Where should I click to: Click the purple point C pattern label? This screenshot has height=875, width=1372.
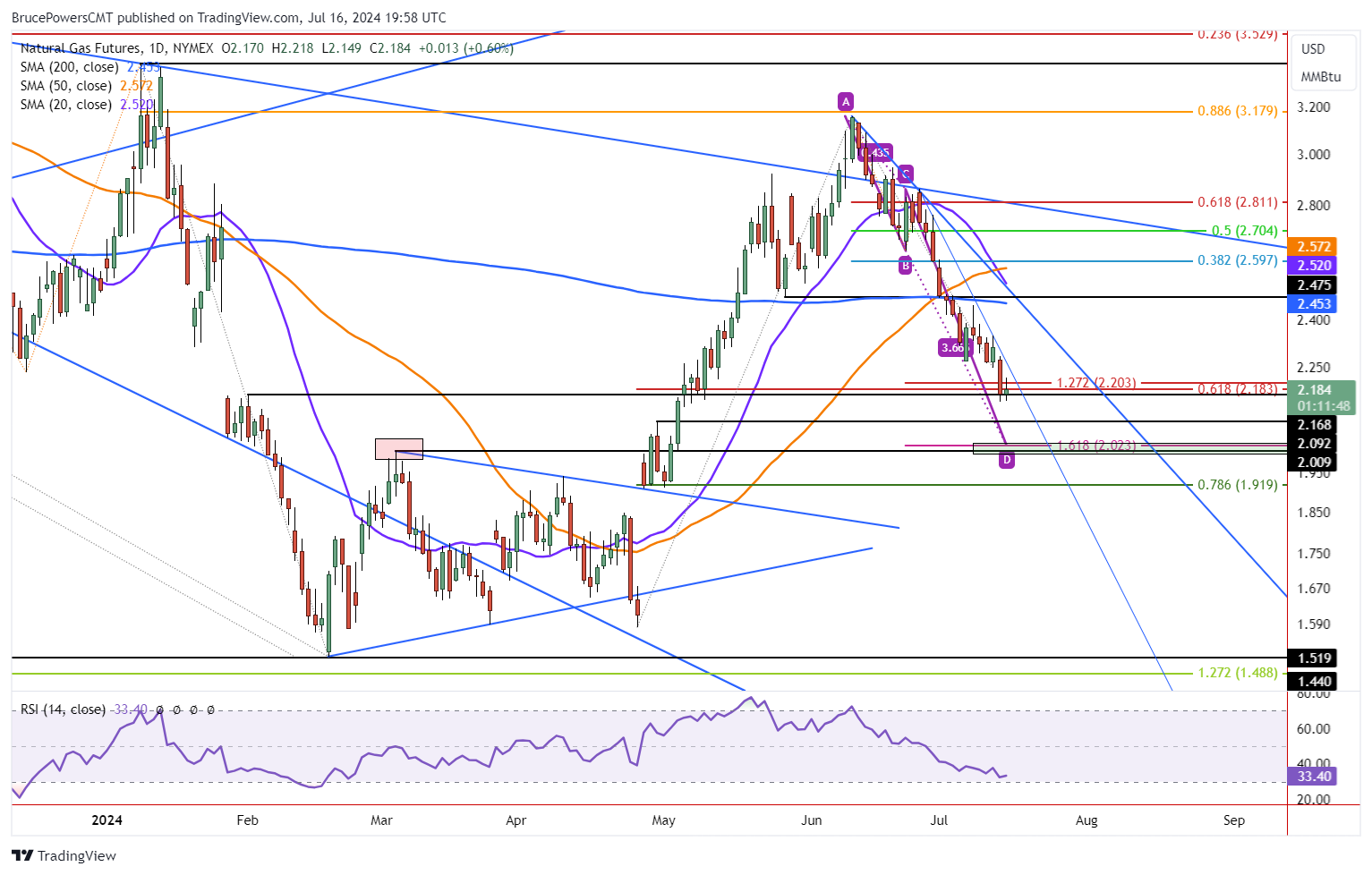(906, 174)
